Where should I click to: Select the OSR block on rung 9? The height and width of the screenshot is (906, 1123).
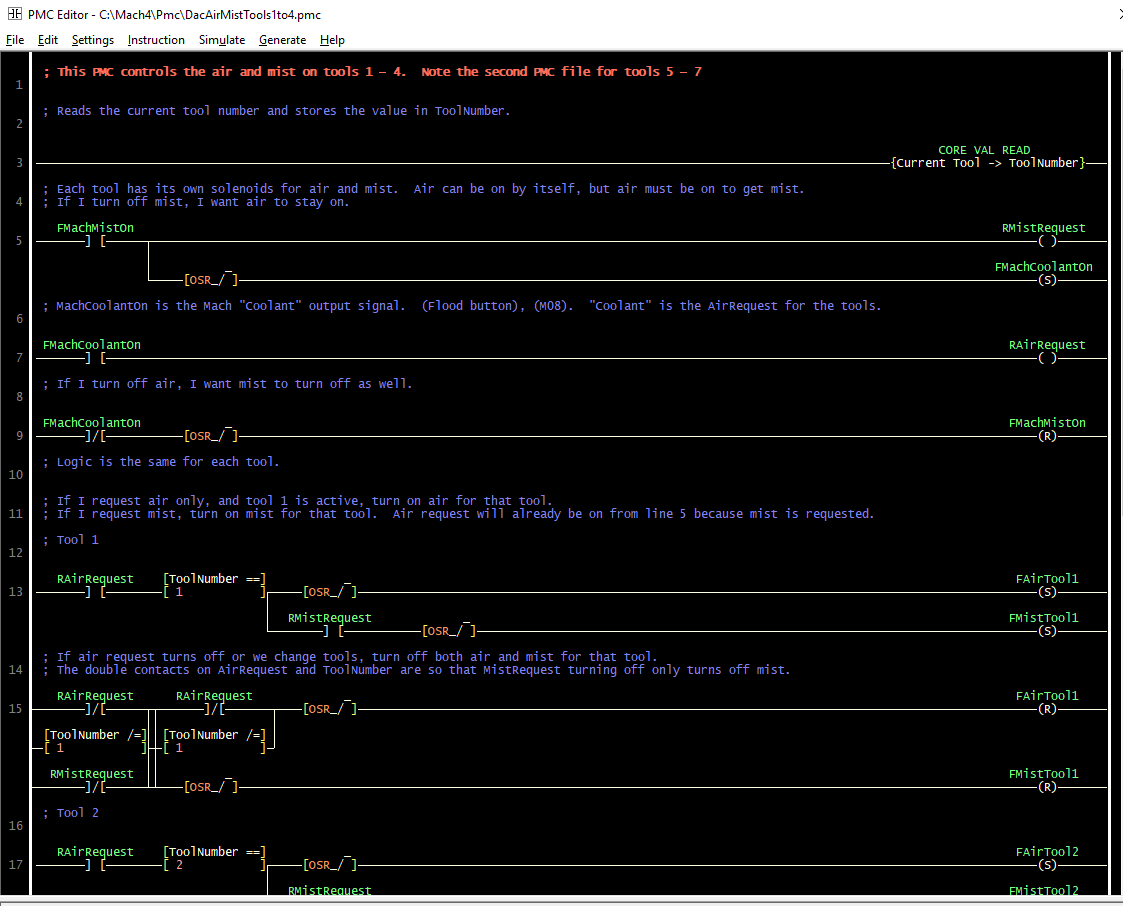tap(211, 436)
